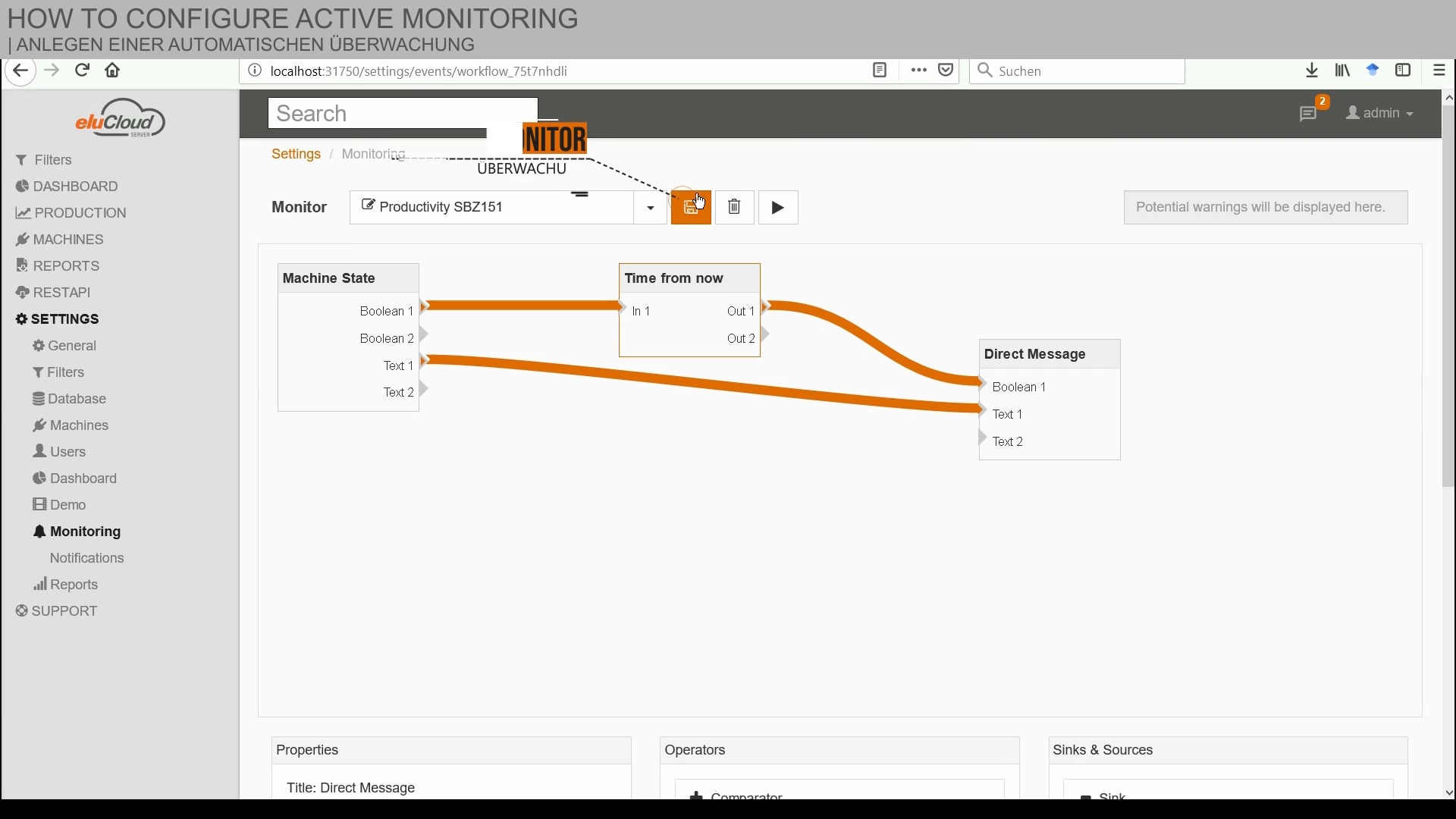1456x819 pixels.
Task: Open the Firefox hamburger menu
Action: click(1439, 70)
